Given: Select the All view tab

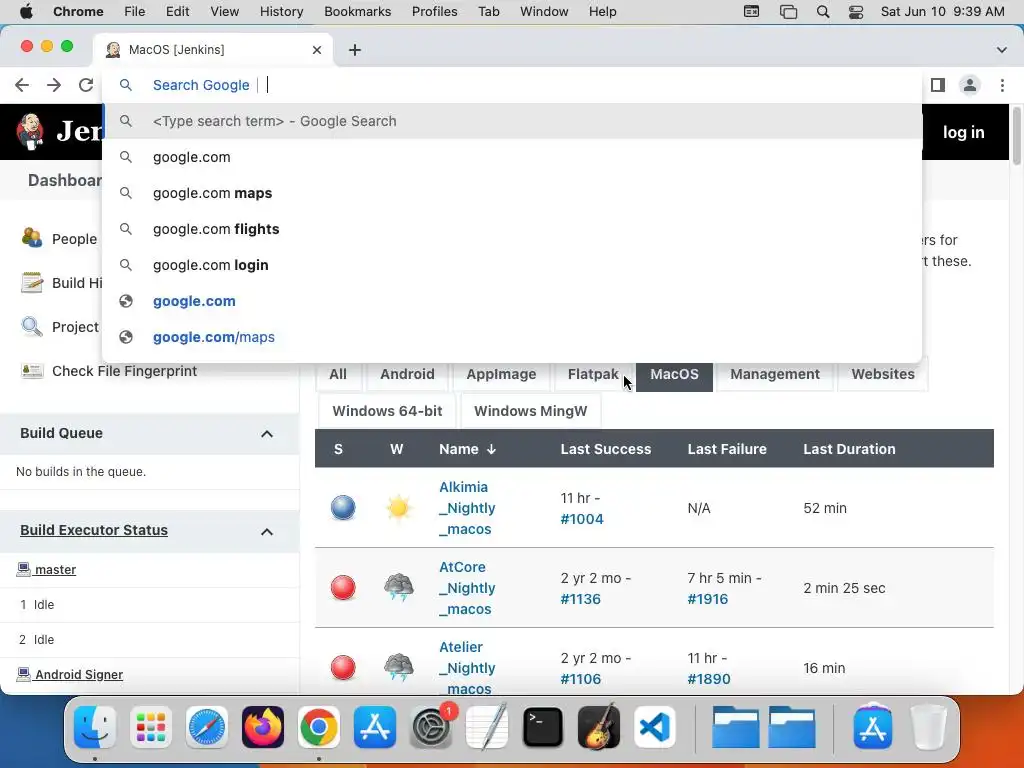Looking at the screenshot, I should tap(338, 374).
